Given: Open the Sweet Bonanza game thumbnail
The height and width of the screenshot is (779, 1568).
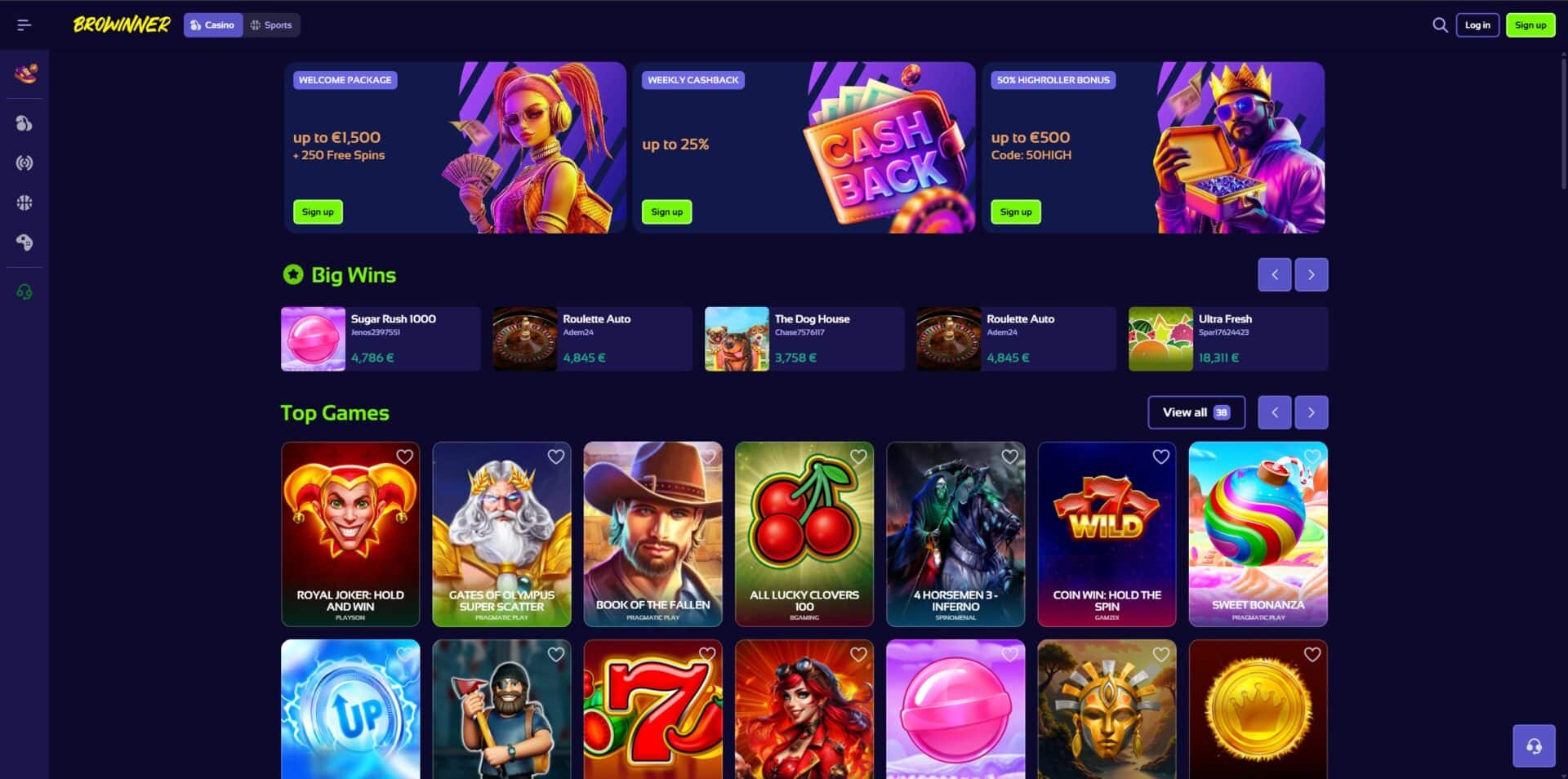Looking at the screenshot, I should click(x=1258, y=534).
